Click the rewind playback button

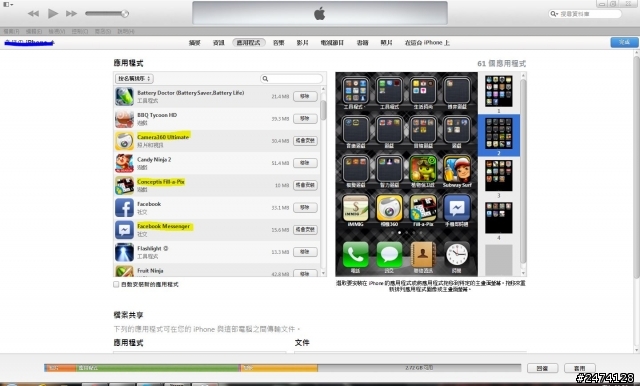pyautogui.click(x=33, y=13)
